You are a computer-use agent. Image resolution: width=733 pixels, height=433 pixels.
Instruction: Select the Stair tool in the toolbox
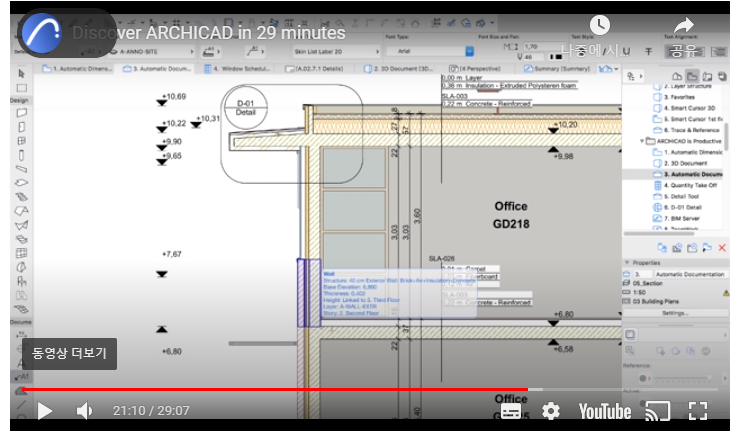[x=22, y=197]
